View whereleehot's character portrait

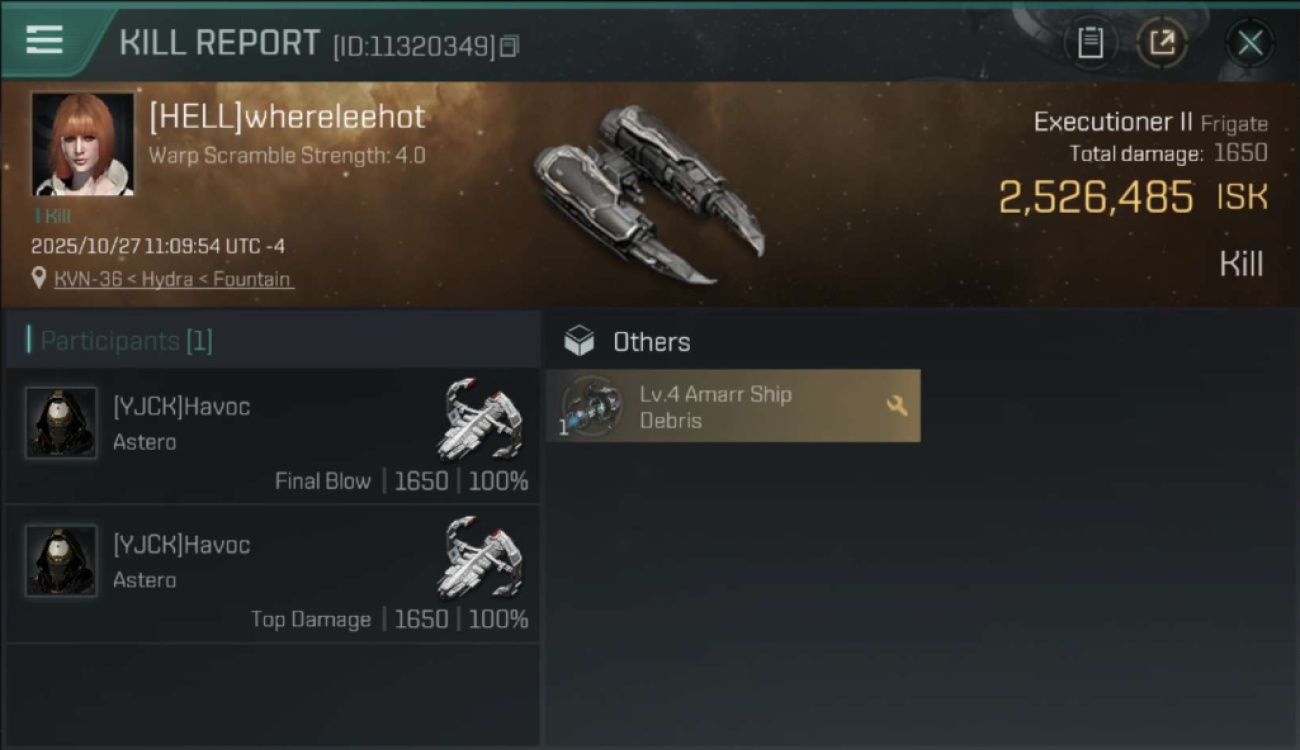[82, 144]
